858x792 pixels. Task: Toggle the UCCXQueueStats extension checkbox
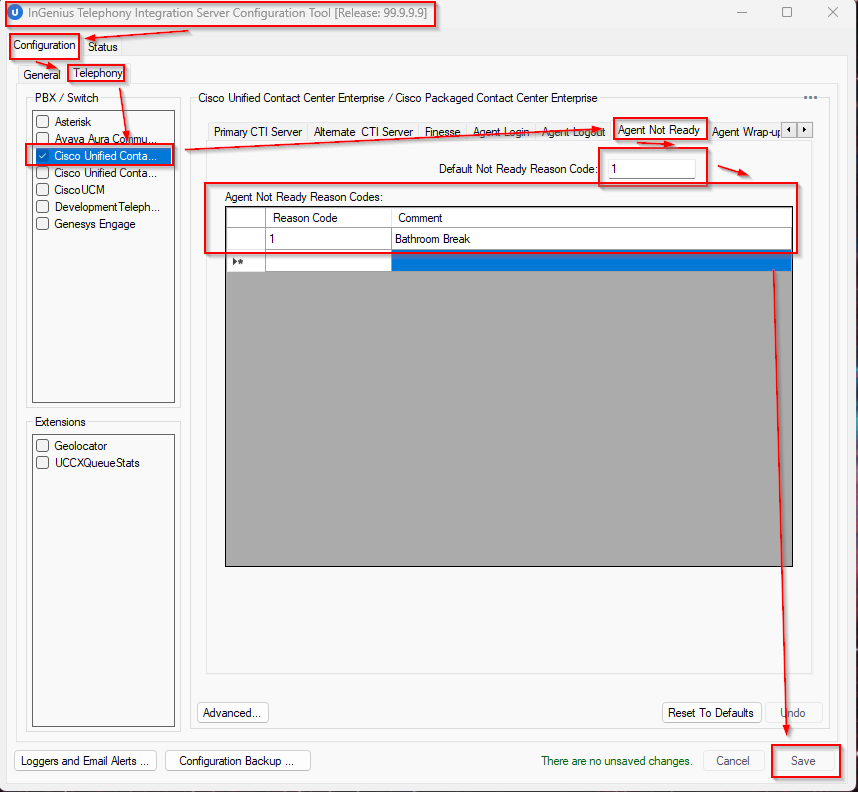(x=43, y=463)
